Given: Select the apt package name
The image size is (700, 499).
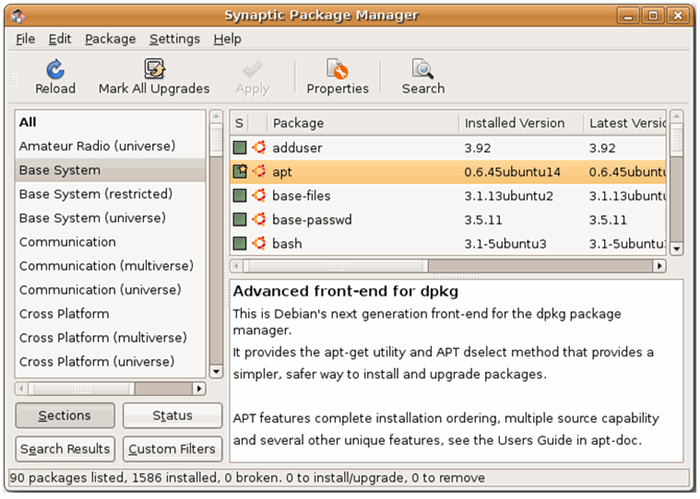Looking at the screenshot, I should coord(282,172).
